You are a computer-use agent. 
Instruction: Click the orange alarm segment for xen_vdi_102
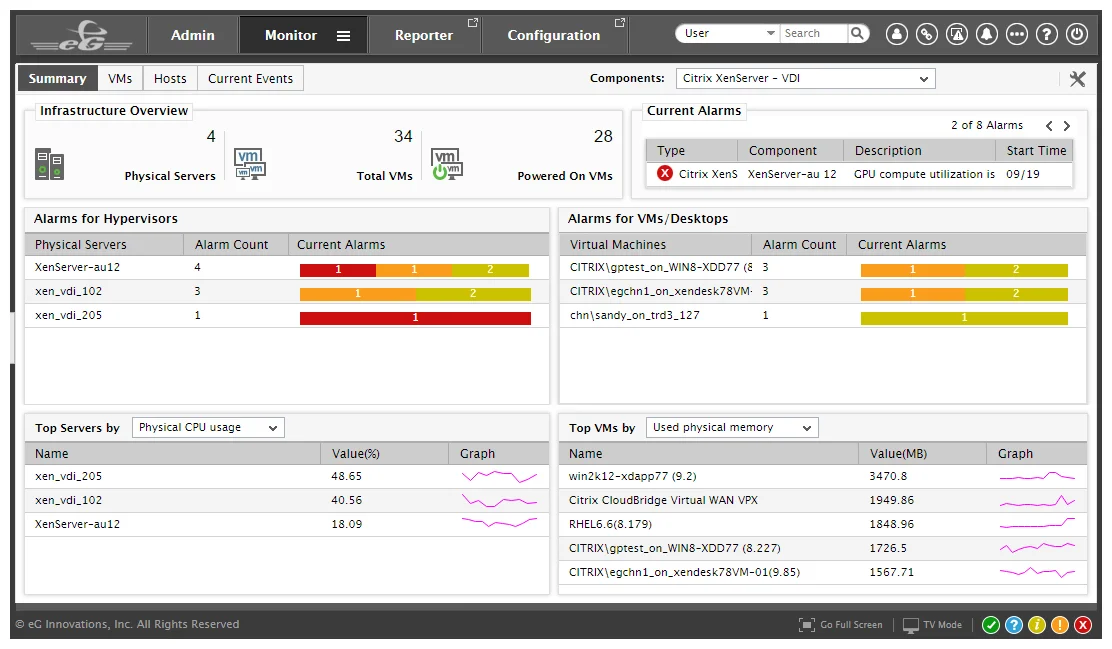click(x=357, y=294)
